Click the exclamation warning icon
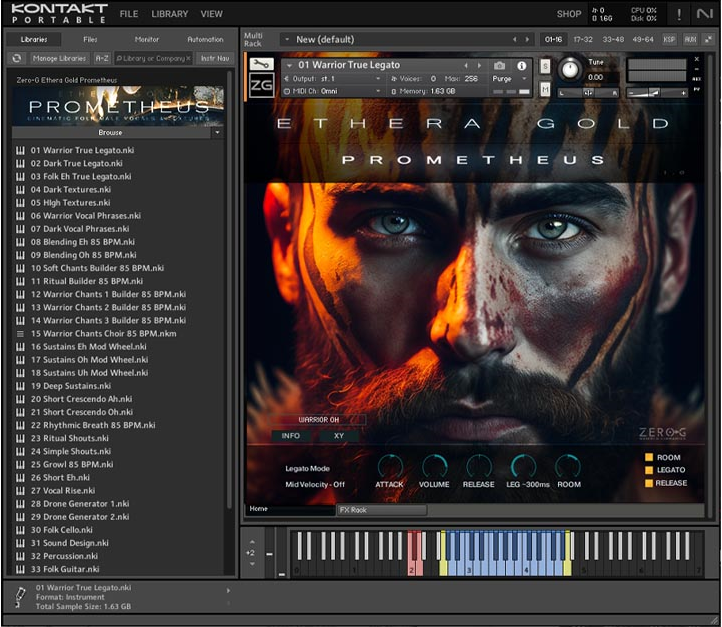722x627 pixels. point(679,14)
